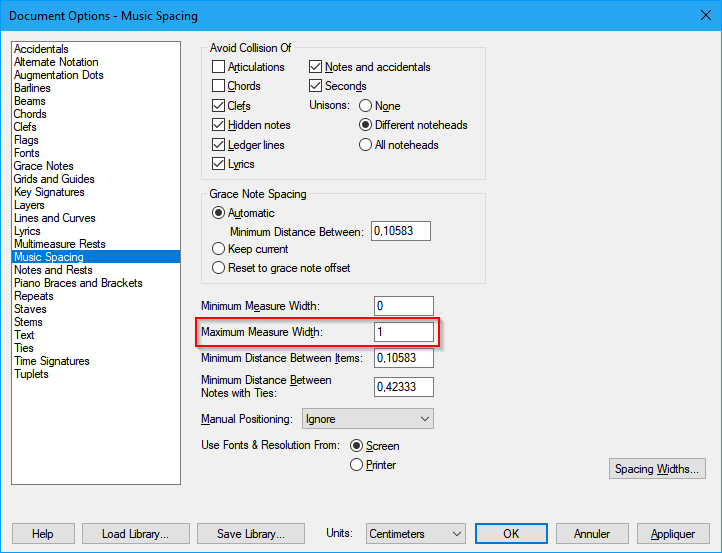
Task: Confirm settings with the OK button
Action: [x=511, y=534]
